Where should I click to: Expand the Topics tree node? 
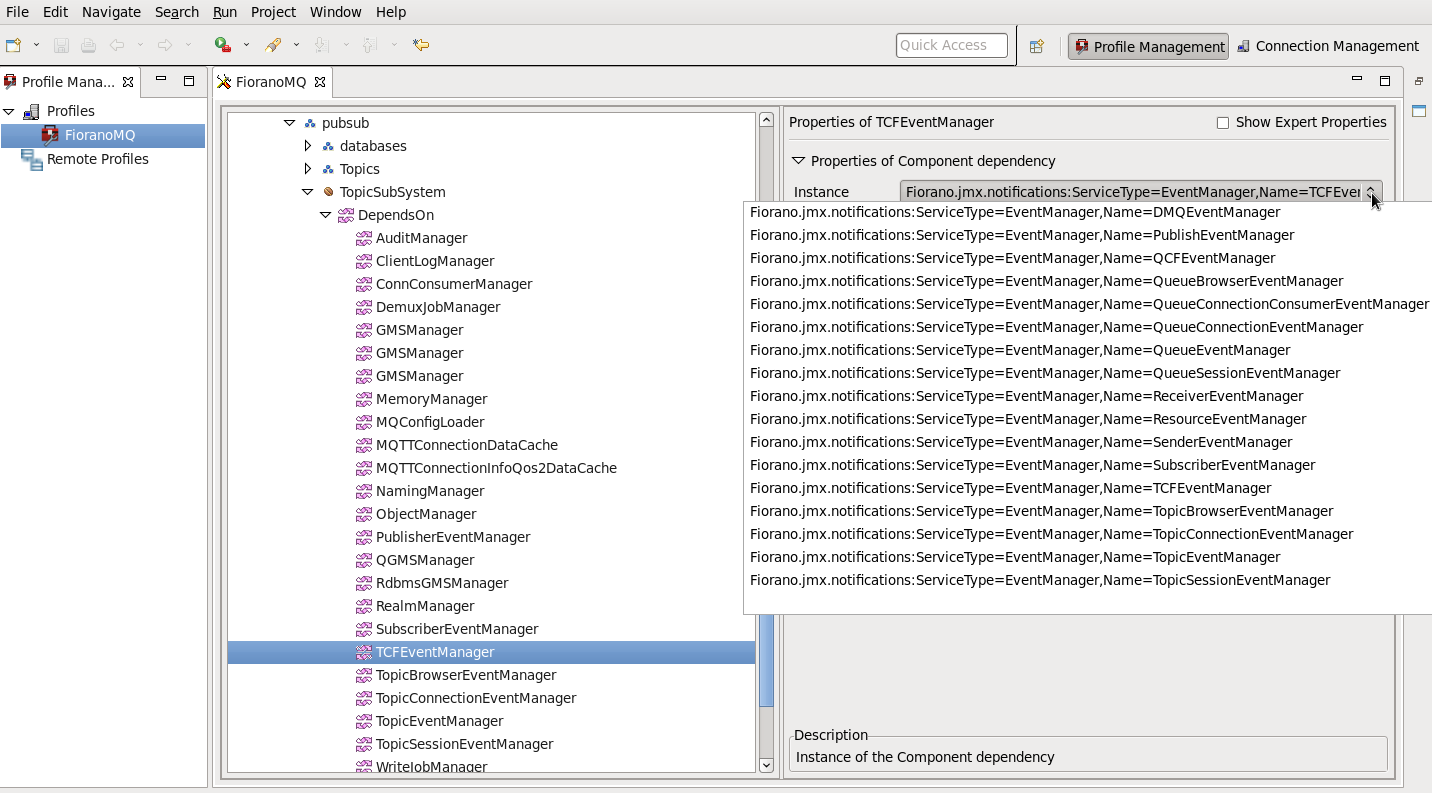(307, 169)
